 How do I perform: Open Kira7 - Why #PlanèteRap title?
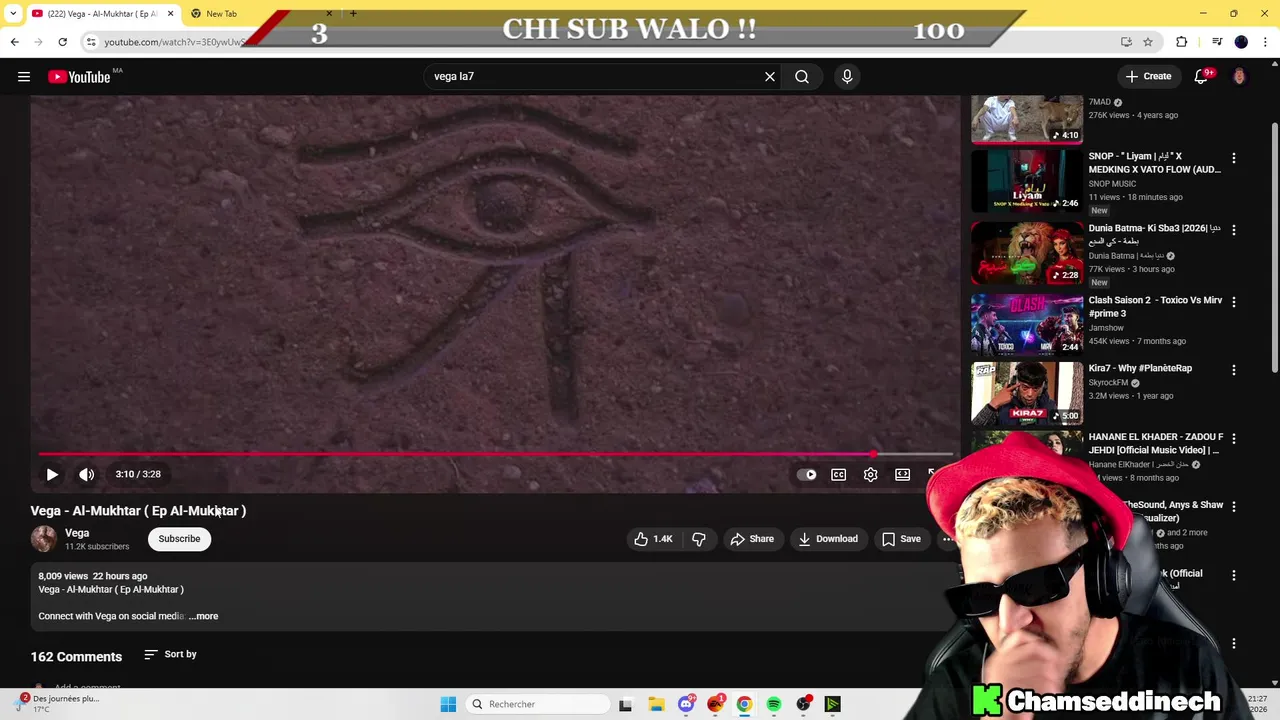pyautogui.click(x=1140, y=368)
